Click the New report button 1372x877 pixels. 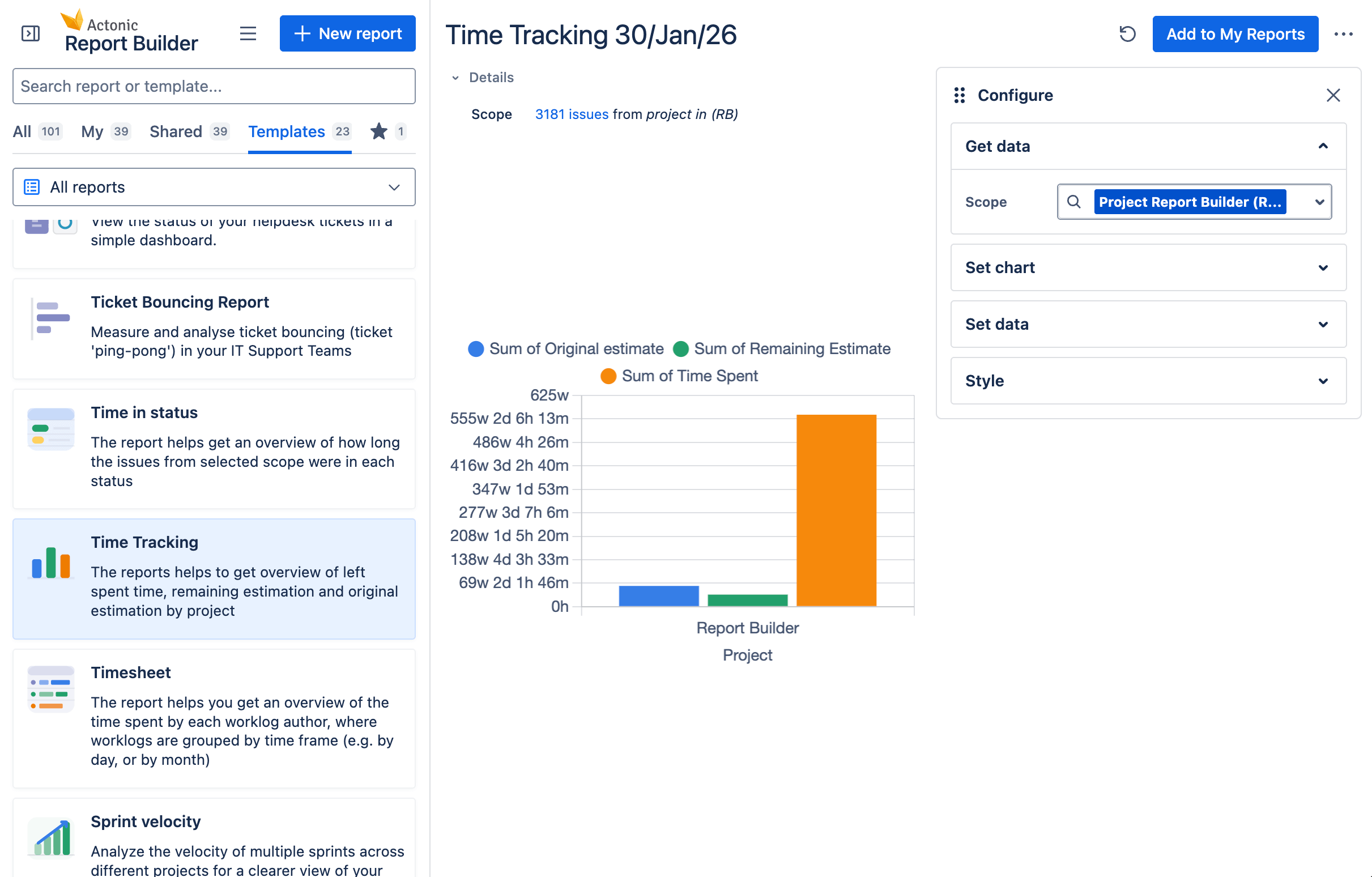348,33
